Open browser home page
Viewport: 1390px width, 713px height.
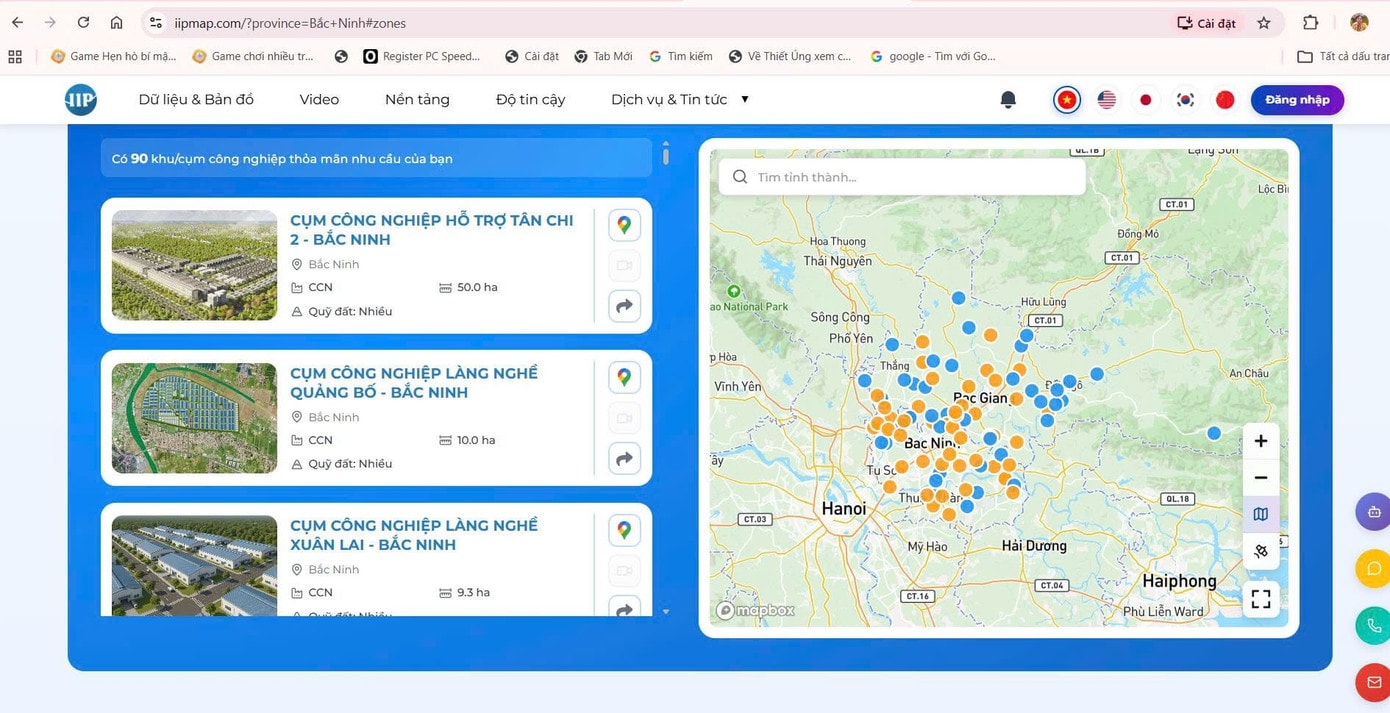117,22
